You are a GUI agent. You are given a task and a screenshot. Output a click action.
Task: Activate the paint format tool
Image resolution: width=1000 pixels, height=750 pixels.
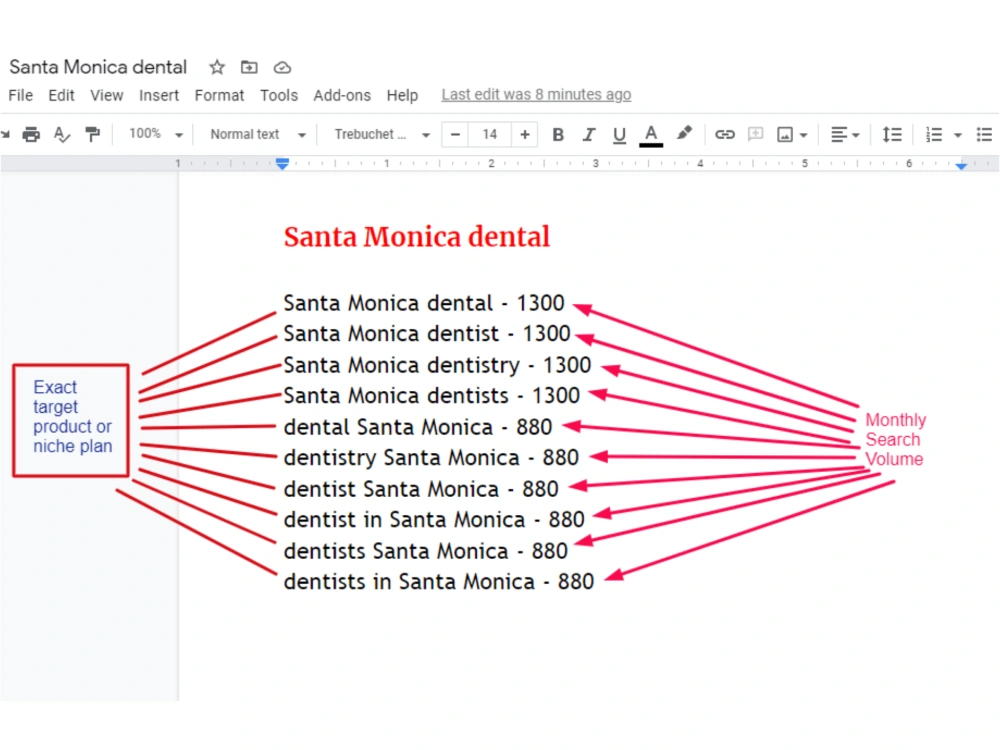point(92,135)
